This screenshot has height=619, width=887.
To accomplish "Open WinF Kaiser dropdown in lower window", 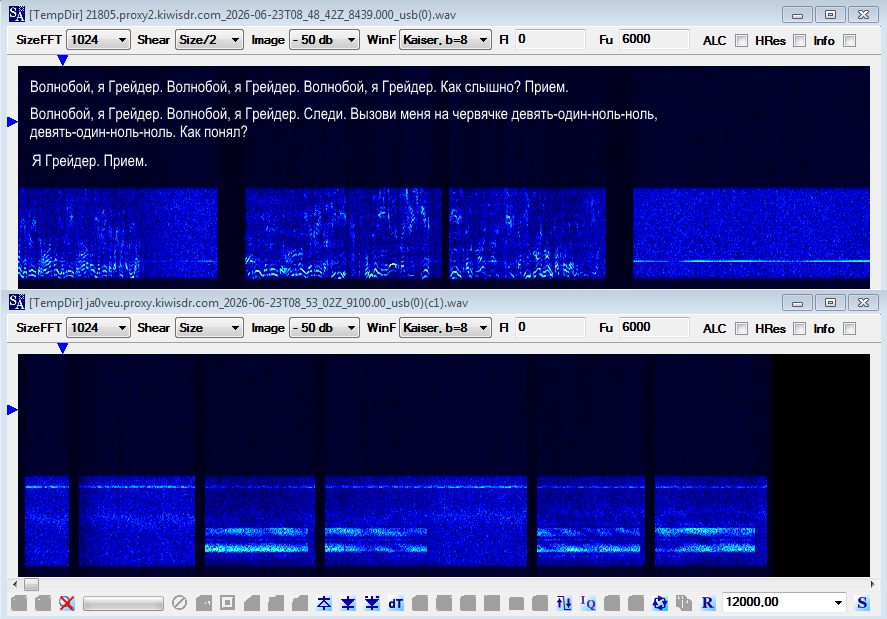I will (x=445, y=328).
